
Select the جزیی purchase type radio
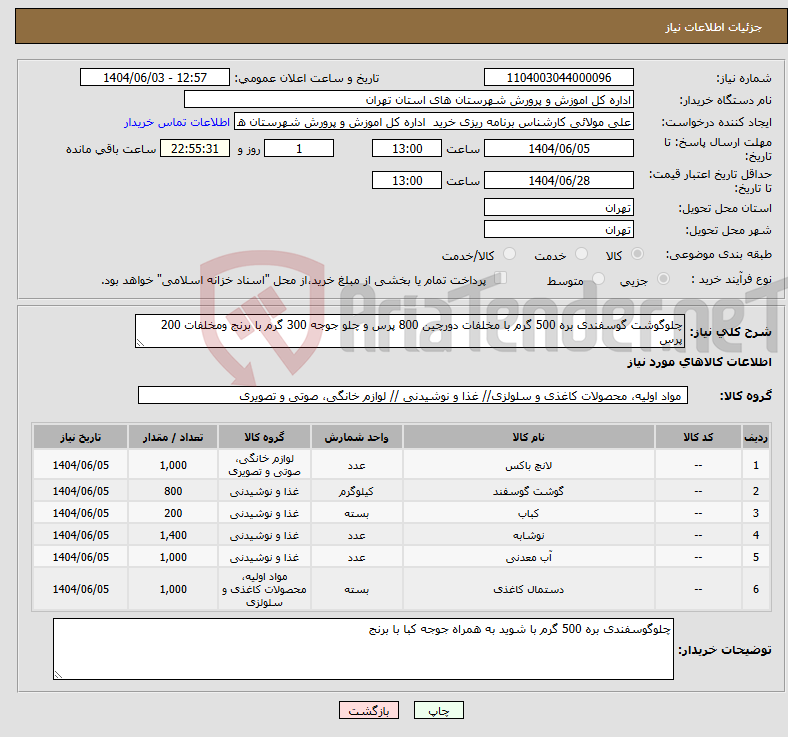[663, 279]
